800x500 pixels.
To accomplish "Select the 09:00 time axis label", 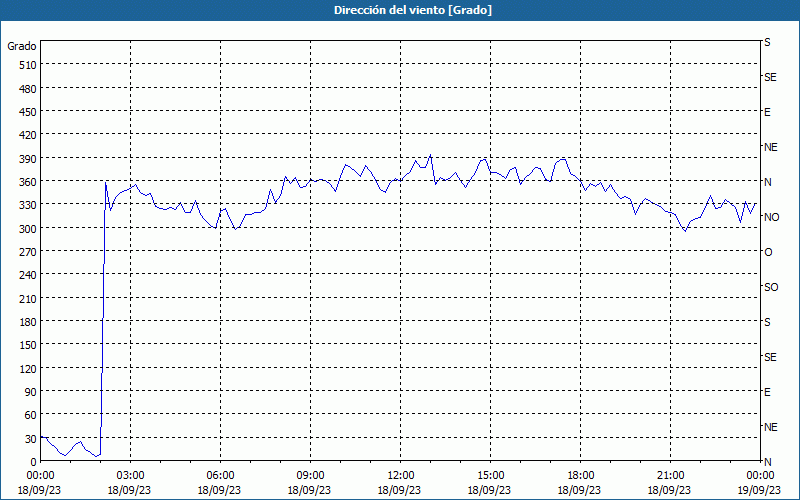I will click(x=310, y=476).
